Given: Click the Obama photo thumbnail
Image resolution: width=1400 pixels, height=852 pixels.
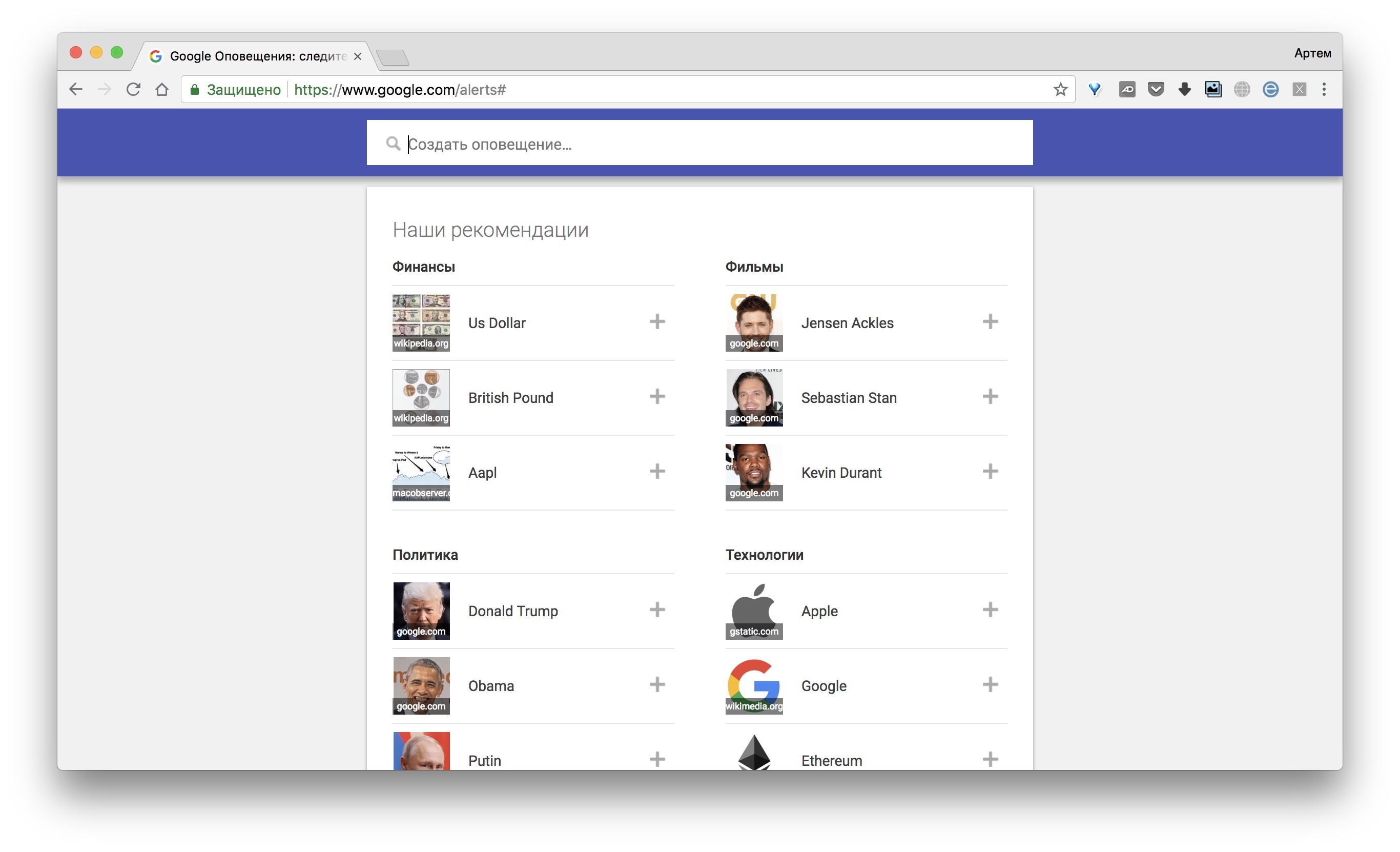Looking at the screenshot, I should point(421,685).
